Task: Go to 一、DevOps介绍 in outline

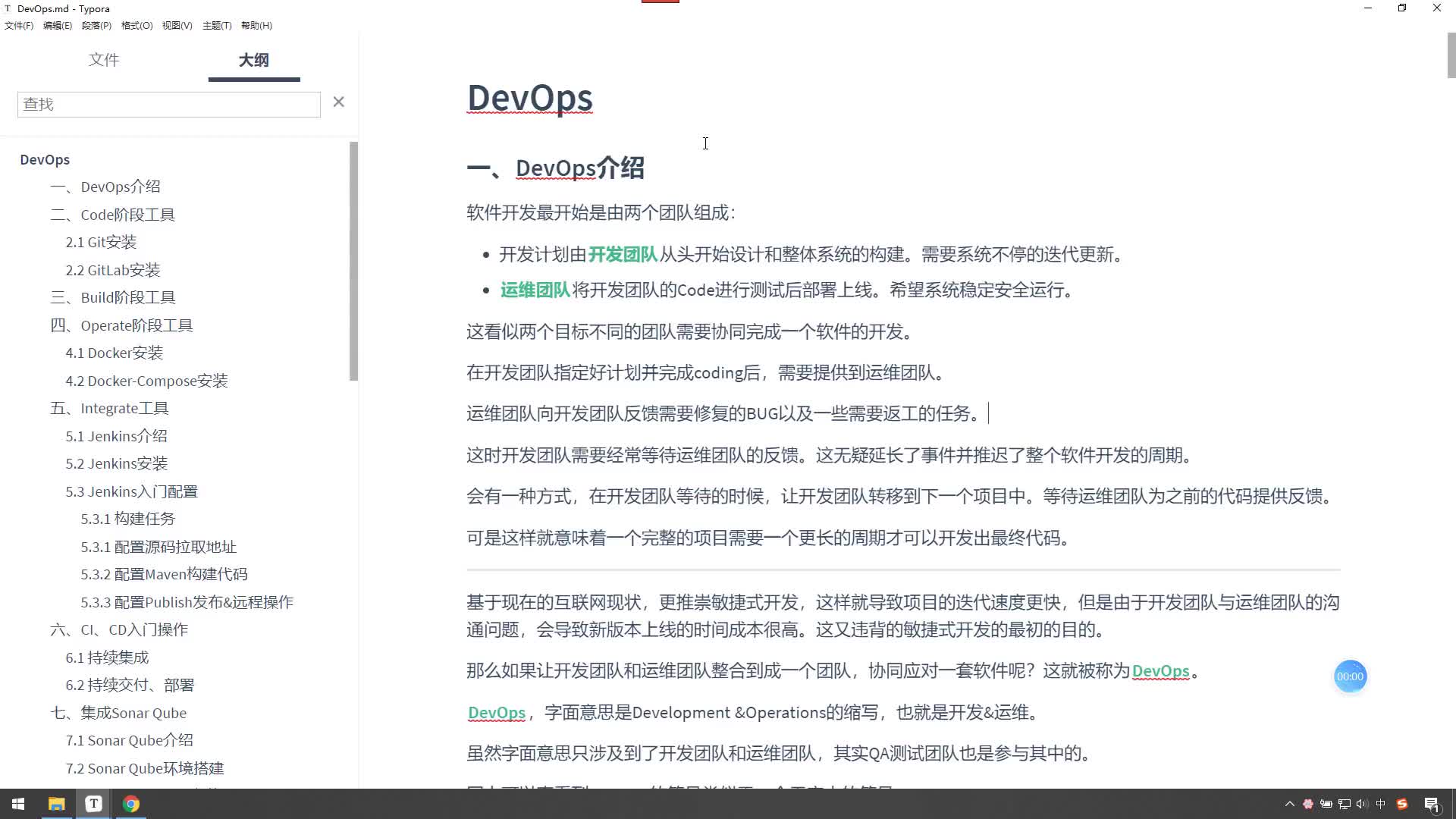Action: [x=105, y=187]
